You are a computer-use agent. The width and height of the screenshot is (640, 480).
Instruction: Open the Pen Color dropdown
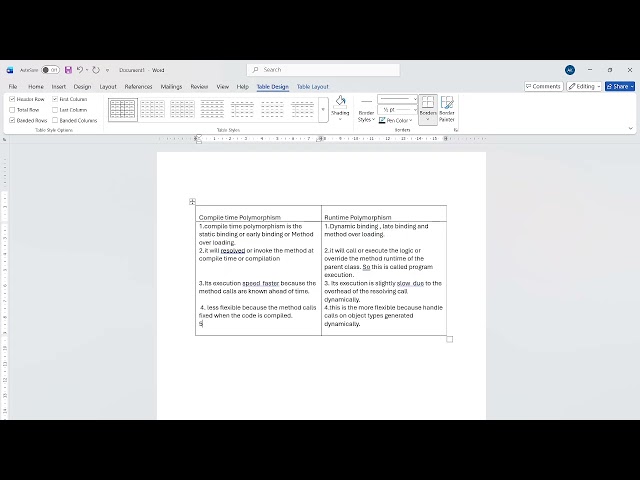coord(396,120)
